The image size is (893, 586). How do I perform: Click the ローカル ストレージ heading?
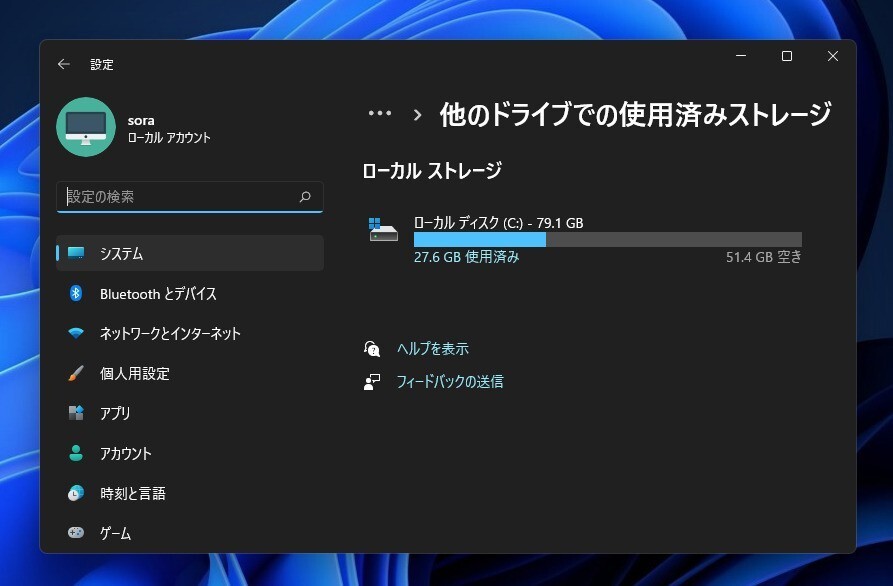[432, 170]
